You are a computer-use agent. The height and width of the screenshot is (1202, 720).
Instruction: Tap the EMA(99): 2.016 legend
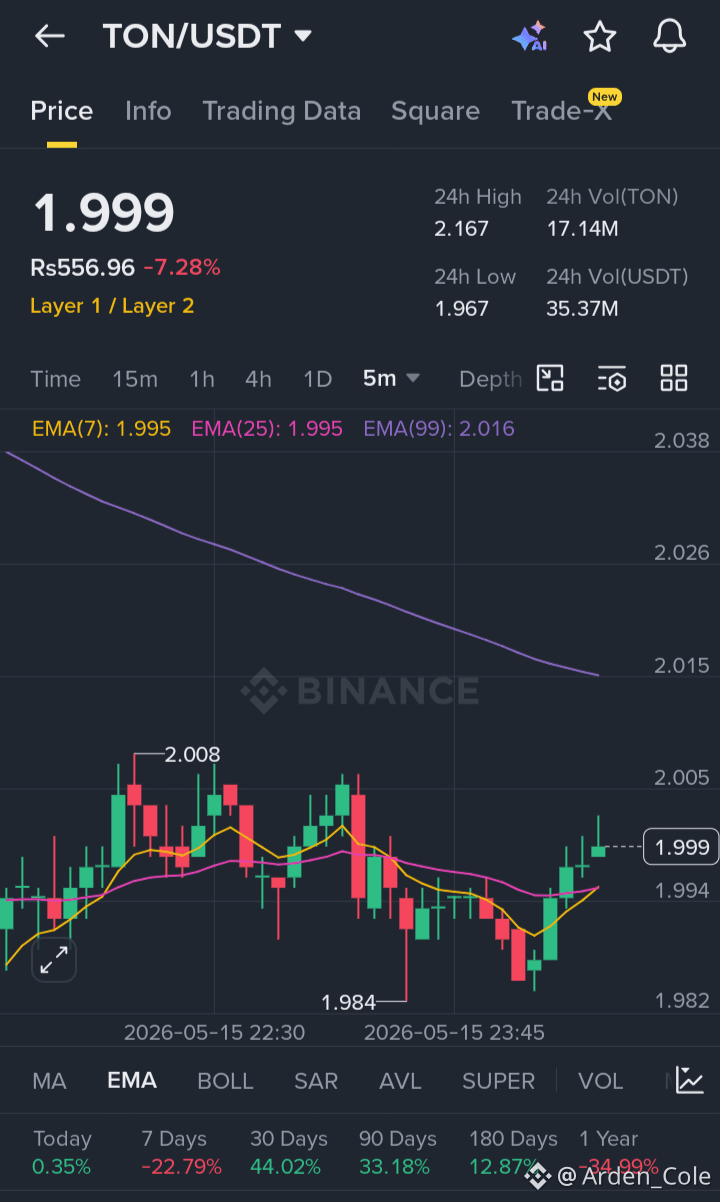coord(439,429)
